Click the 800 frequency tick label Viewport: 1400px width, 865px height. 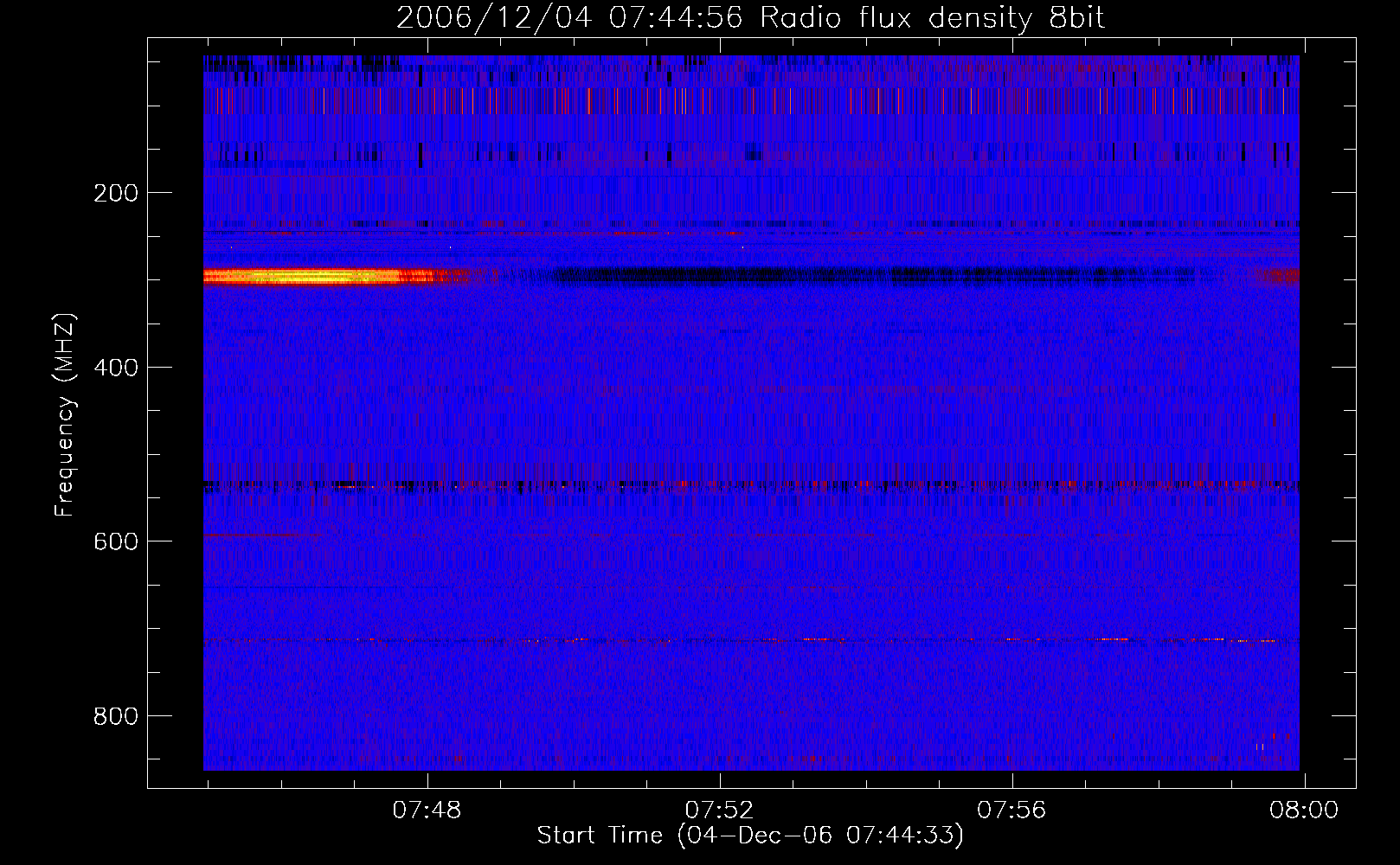click(116, 716)
